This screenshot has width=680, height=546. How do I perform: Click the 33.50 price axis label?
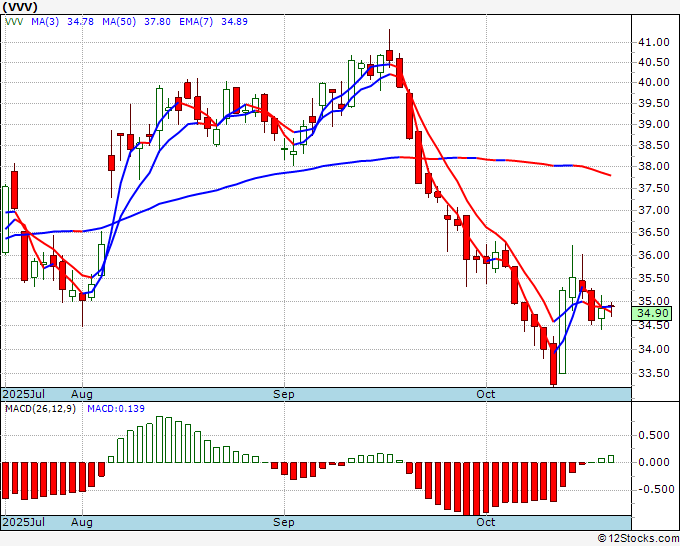tap(654, 373)
